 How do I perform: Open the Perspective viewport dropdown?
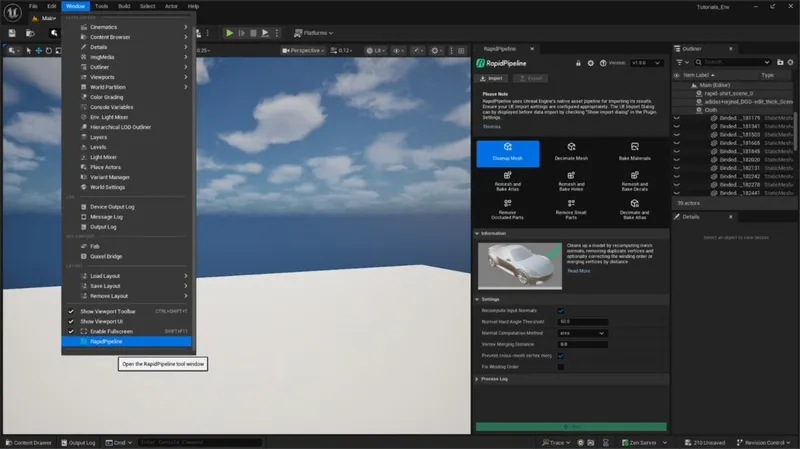(x=303, y=51)
